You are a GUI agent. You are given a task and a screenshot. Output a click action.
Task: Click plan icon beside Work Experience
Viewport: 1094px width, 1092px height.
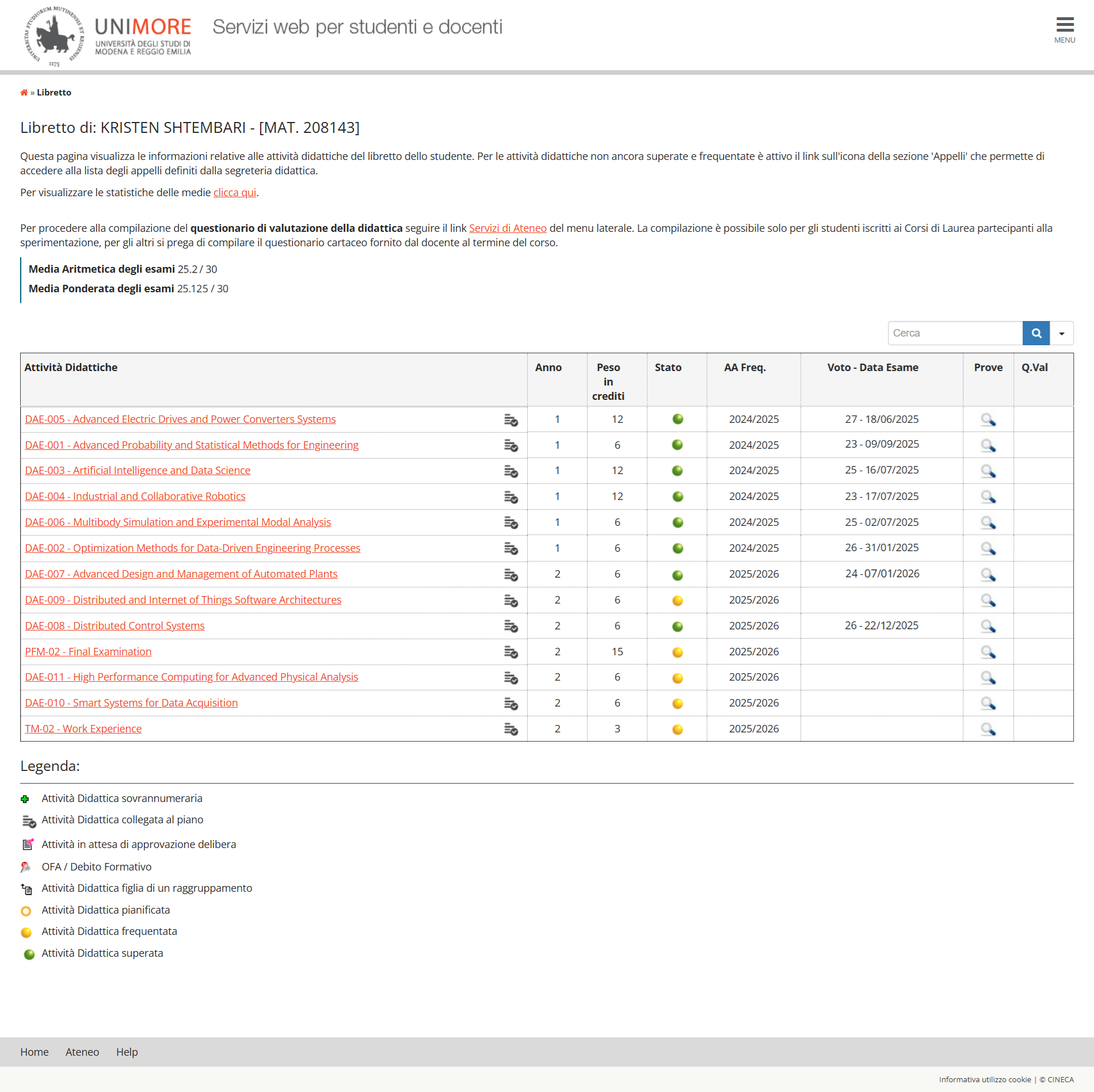[x=510, y=730]
